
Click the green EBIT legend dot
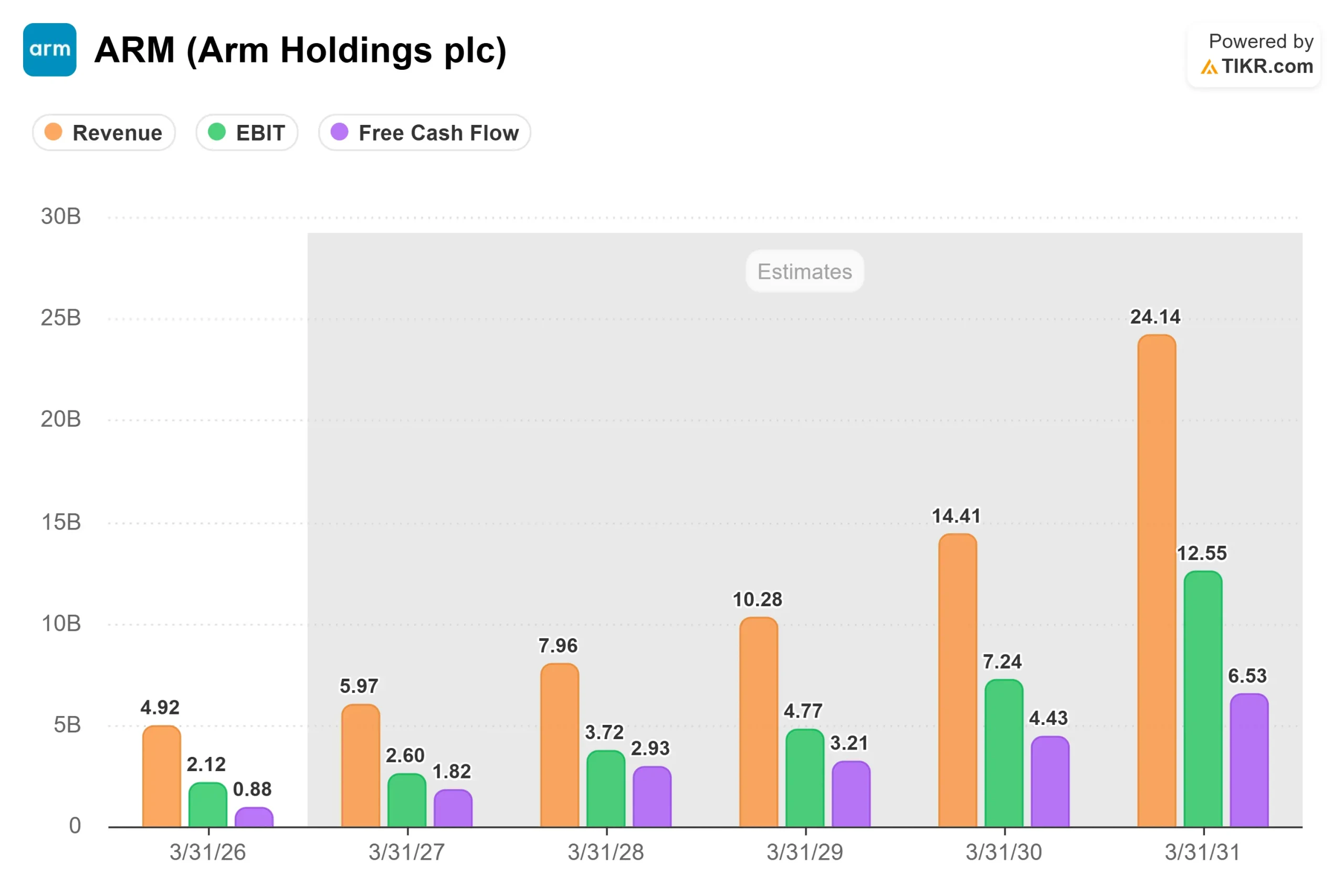click(x=217, y=132)
